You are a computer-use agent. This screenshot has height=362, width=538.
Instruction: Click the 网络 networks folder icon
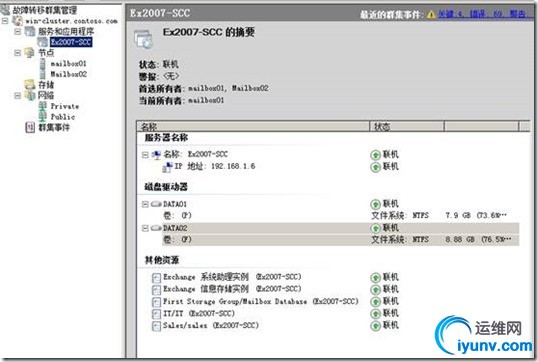(30, 95)
